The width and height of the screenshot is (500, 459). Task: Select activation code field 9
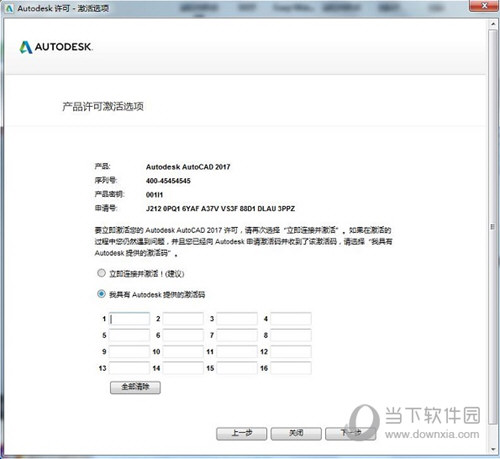(129, 351)
